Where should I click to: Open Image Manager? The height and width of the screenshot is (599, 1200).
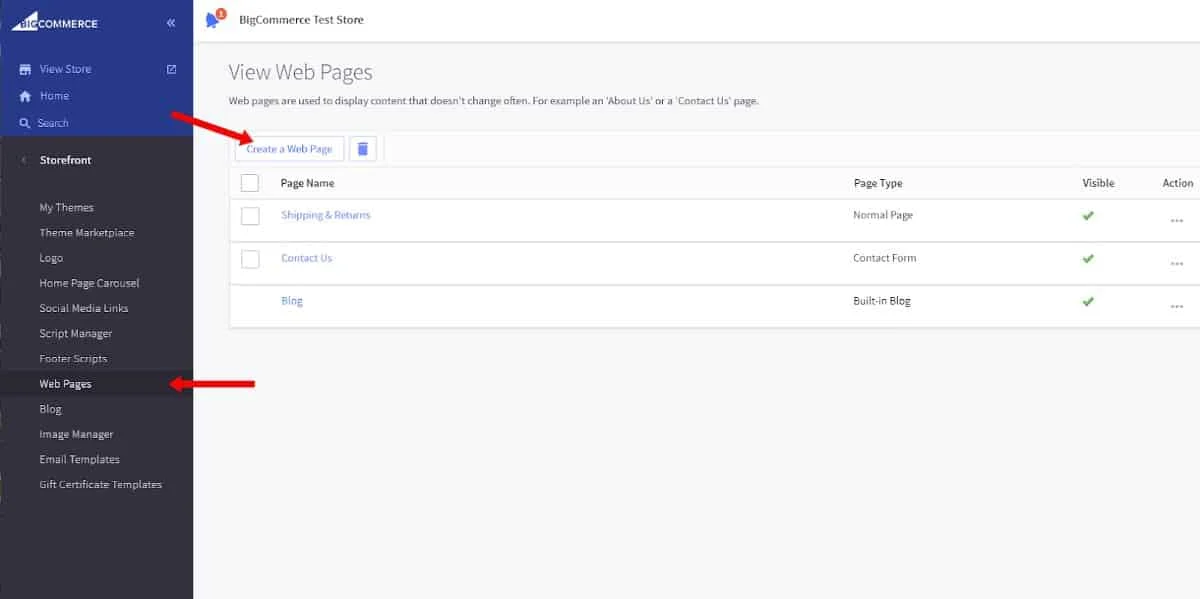coord(76,434)
